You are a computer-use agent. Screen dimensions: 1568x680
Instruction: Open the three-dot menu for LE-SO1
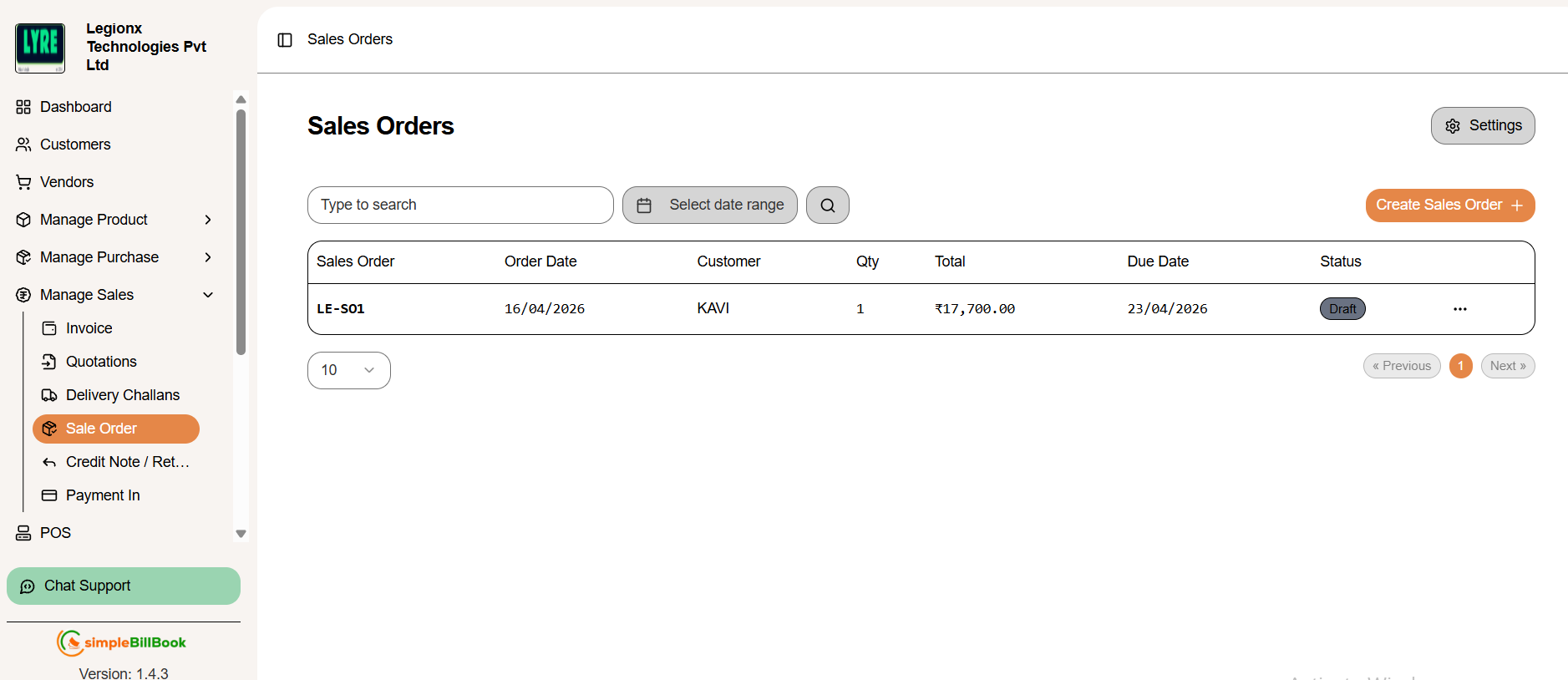point(1460,309)
